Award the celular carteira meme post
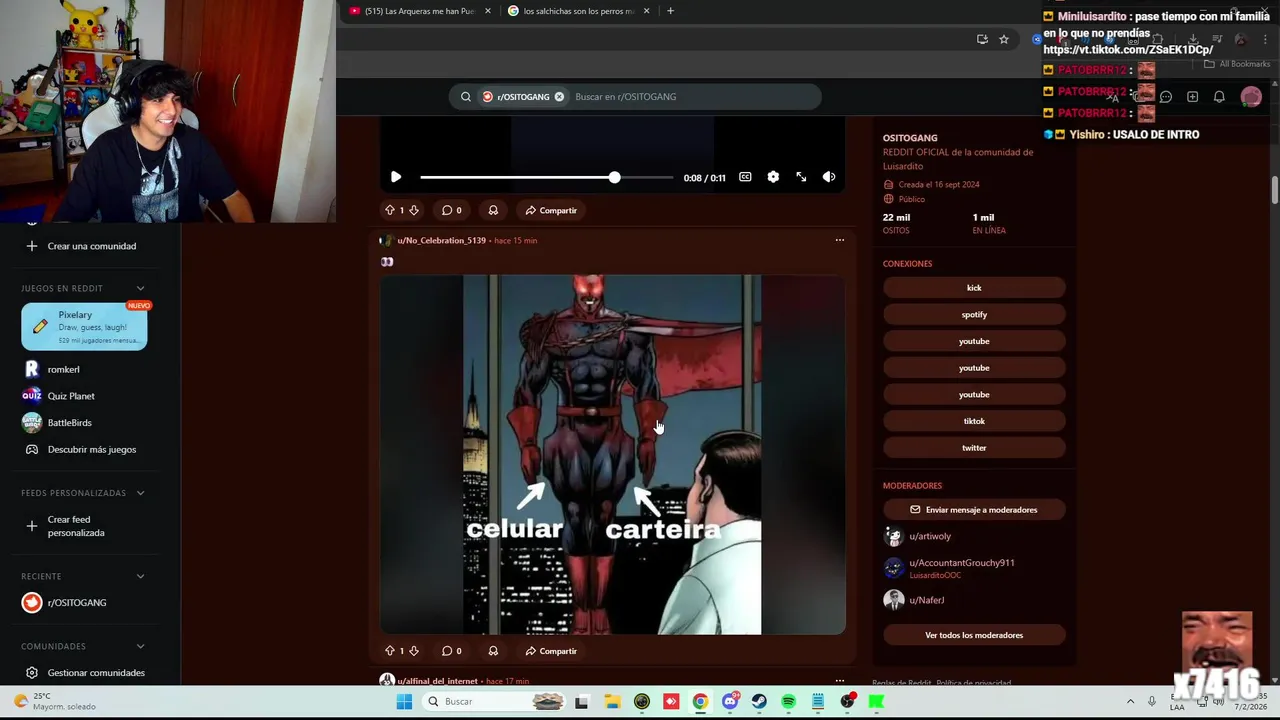This screenshot has width=1280, height=720. (493, 651)
